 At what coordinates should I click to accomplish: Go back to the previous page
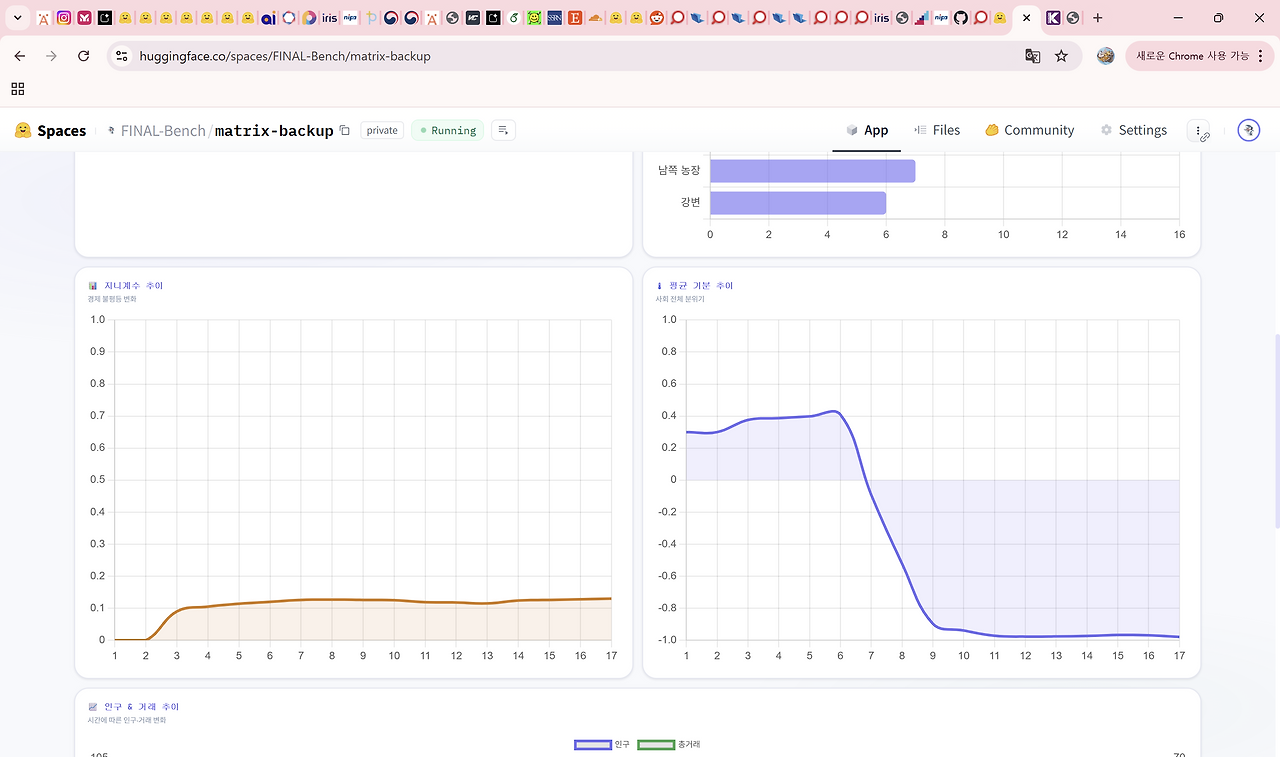tap(20, 56)
